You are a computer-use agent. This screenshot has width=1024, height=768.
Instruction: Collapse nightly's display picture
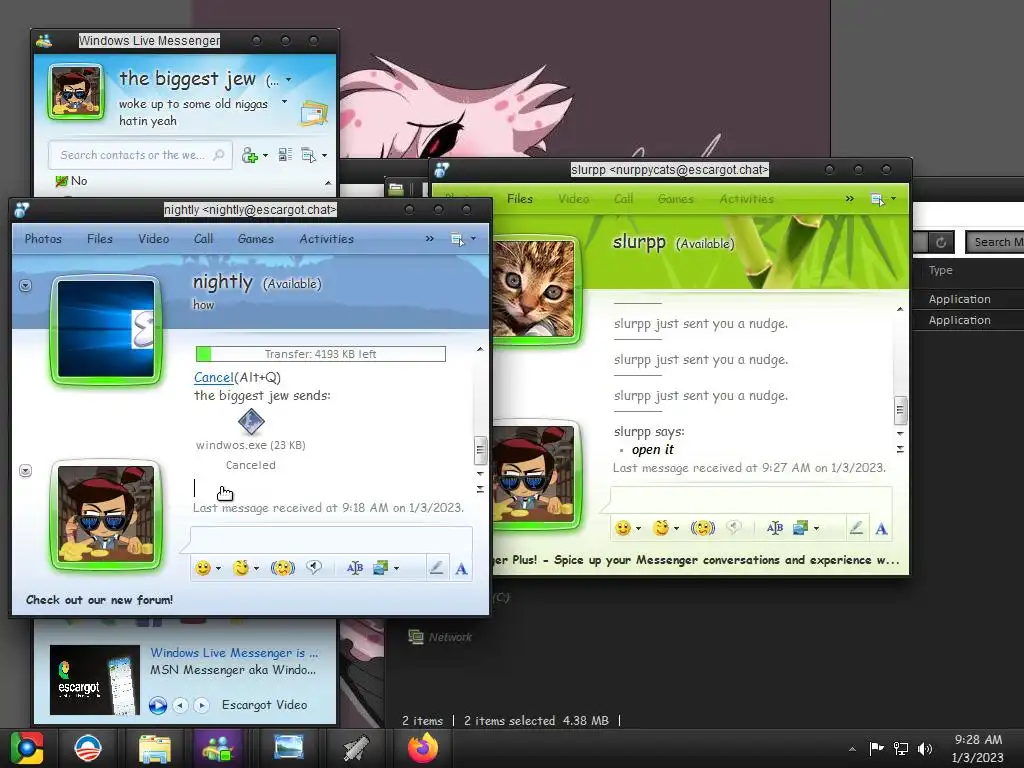(25, 285)
